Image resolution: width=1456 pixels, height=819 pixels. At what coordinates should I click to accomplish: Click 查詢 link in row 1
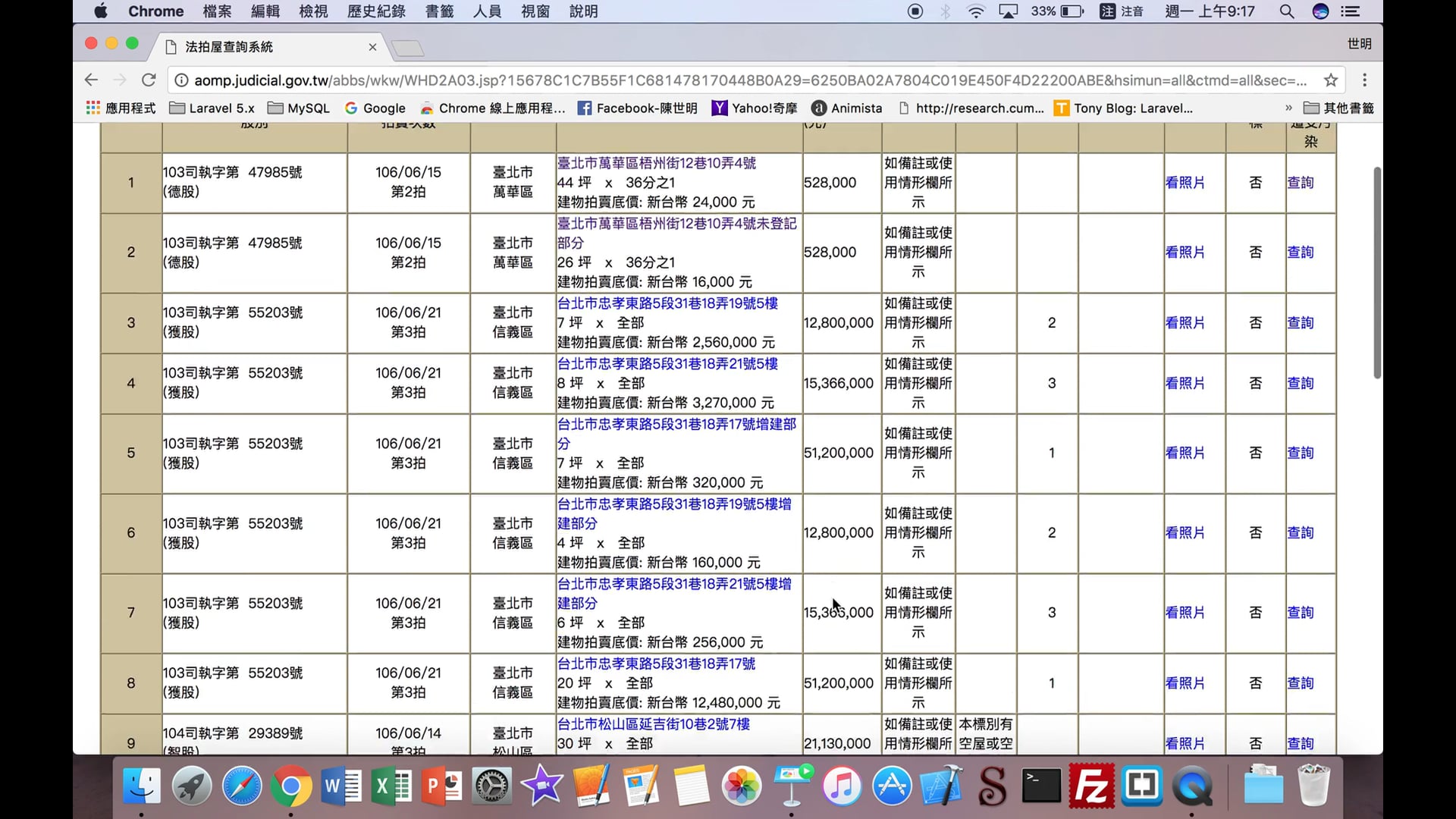[x=1300, y=183]
